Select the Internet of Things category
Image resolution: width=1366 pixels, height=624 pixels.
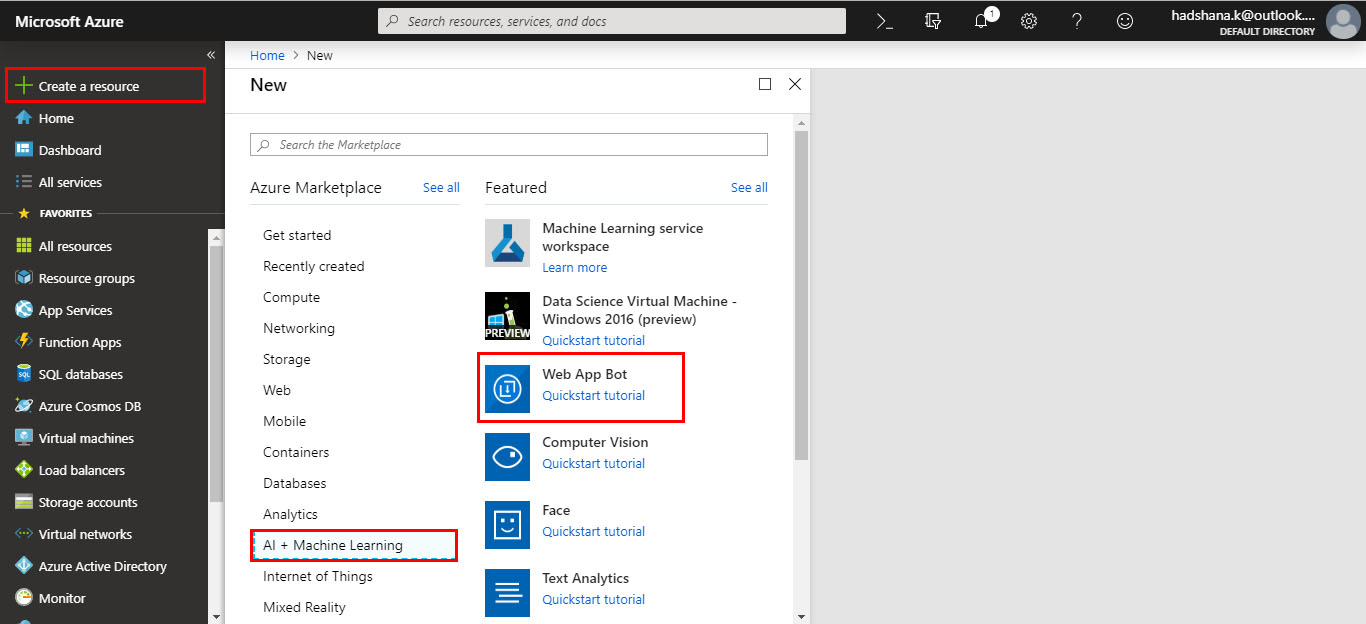coord(318,576)
